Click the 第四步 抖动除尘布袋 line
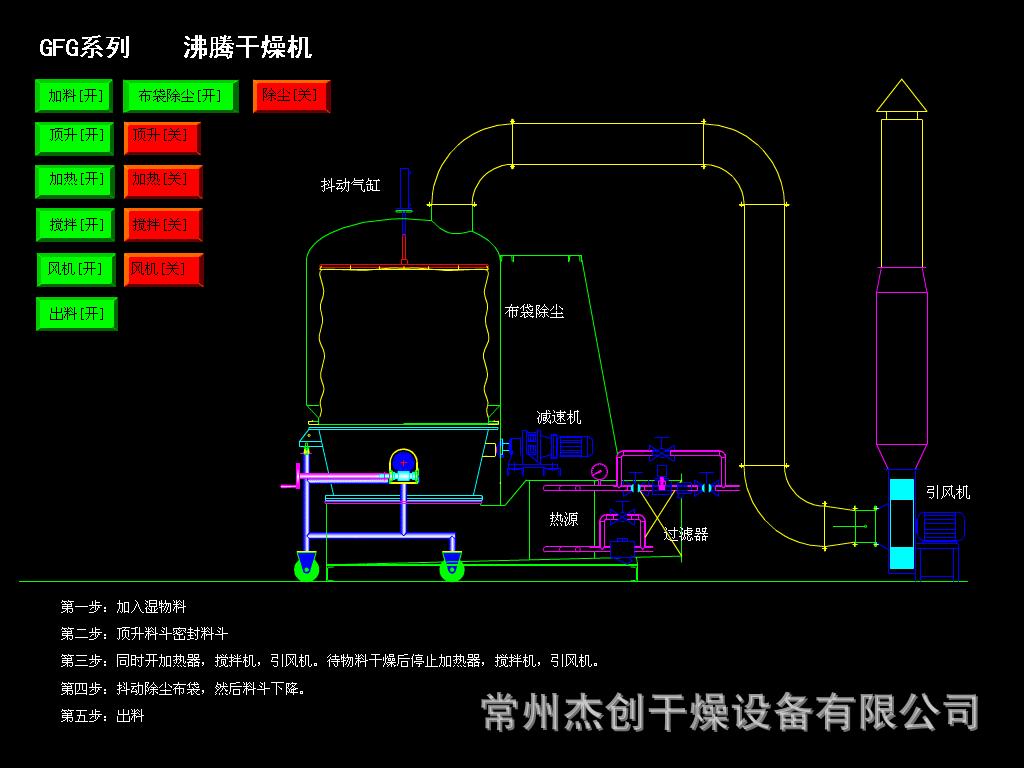This screenshot has width=1024, height=768. click(183, 688)
